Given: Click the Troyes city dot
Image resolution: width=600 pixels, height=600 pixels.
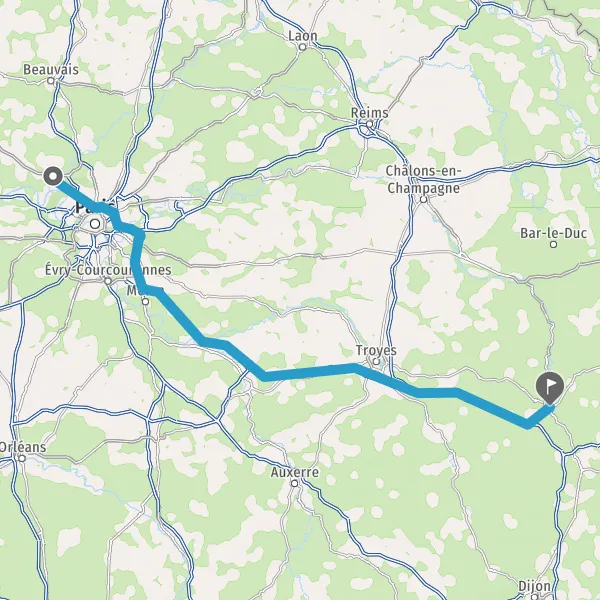Looking at the screenshot, I should point(376,361).
